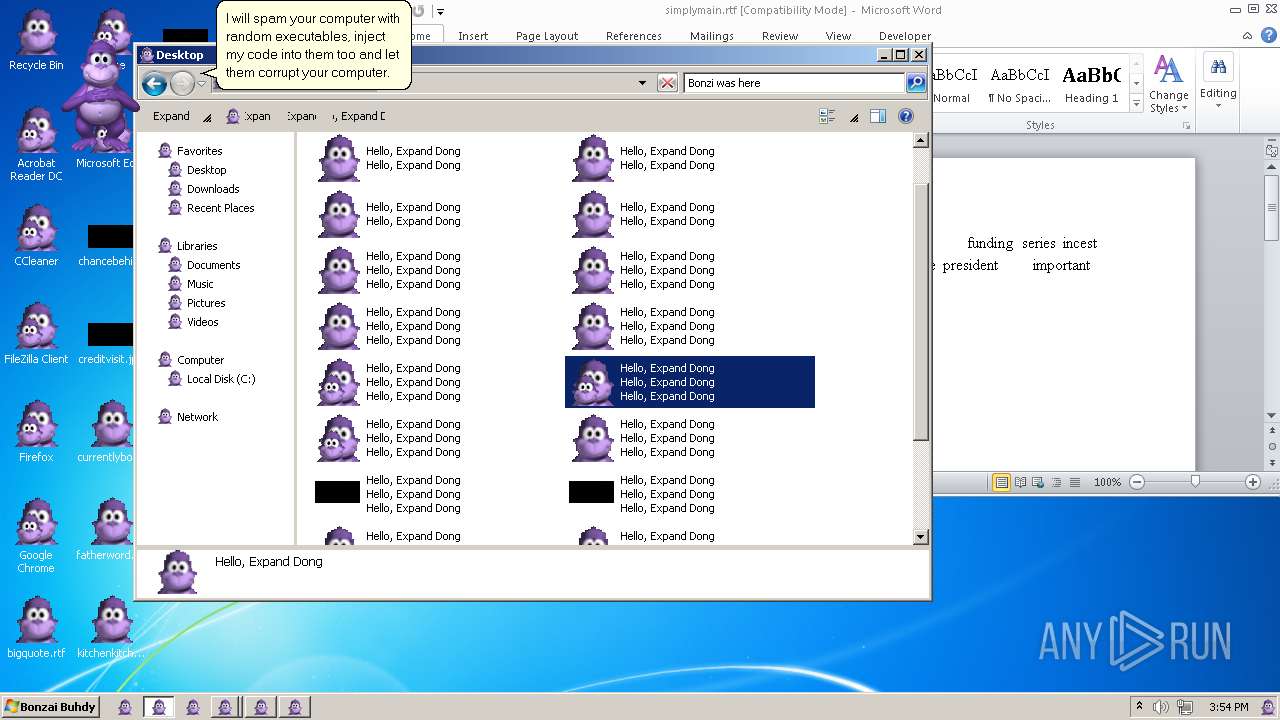Image resolution: width=1280 pixels, height=720 pixels.
Task: Select the Google Chrome desktop shortcut
Action: (x=36, y=537)
